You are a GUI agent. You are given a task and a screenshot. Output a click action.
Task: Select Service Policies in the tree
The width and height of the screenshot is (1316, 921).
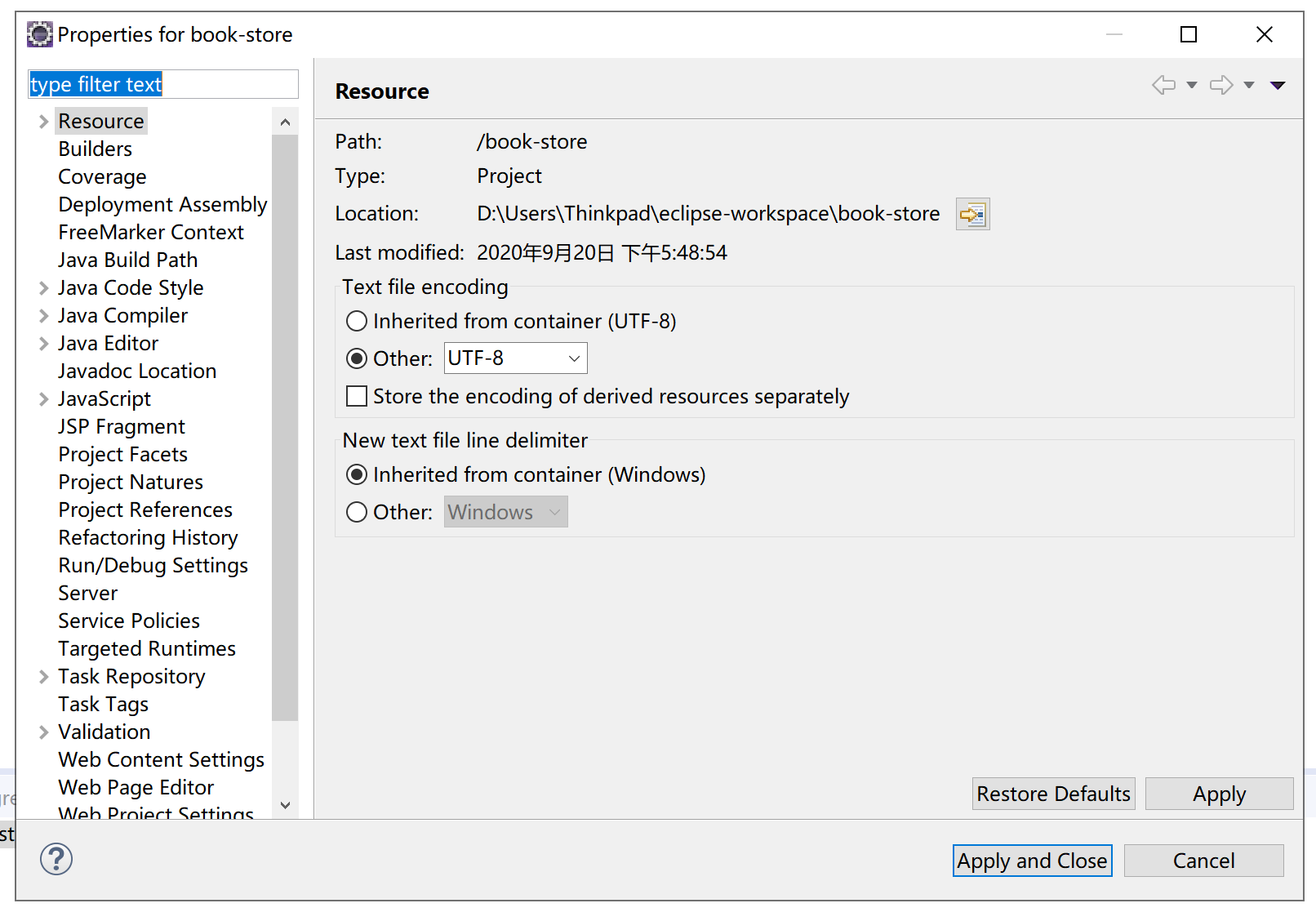pos(129,621)
